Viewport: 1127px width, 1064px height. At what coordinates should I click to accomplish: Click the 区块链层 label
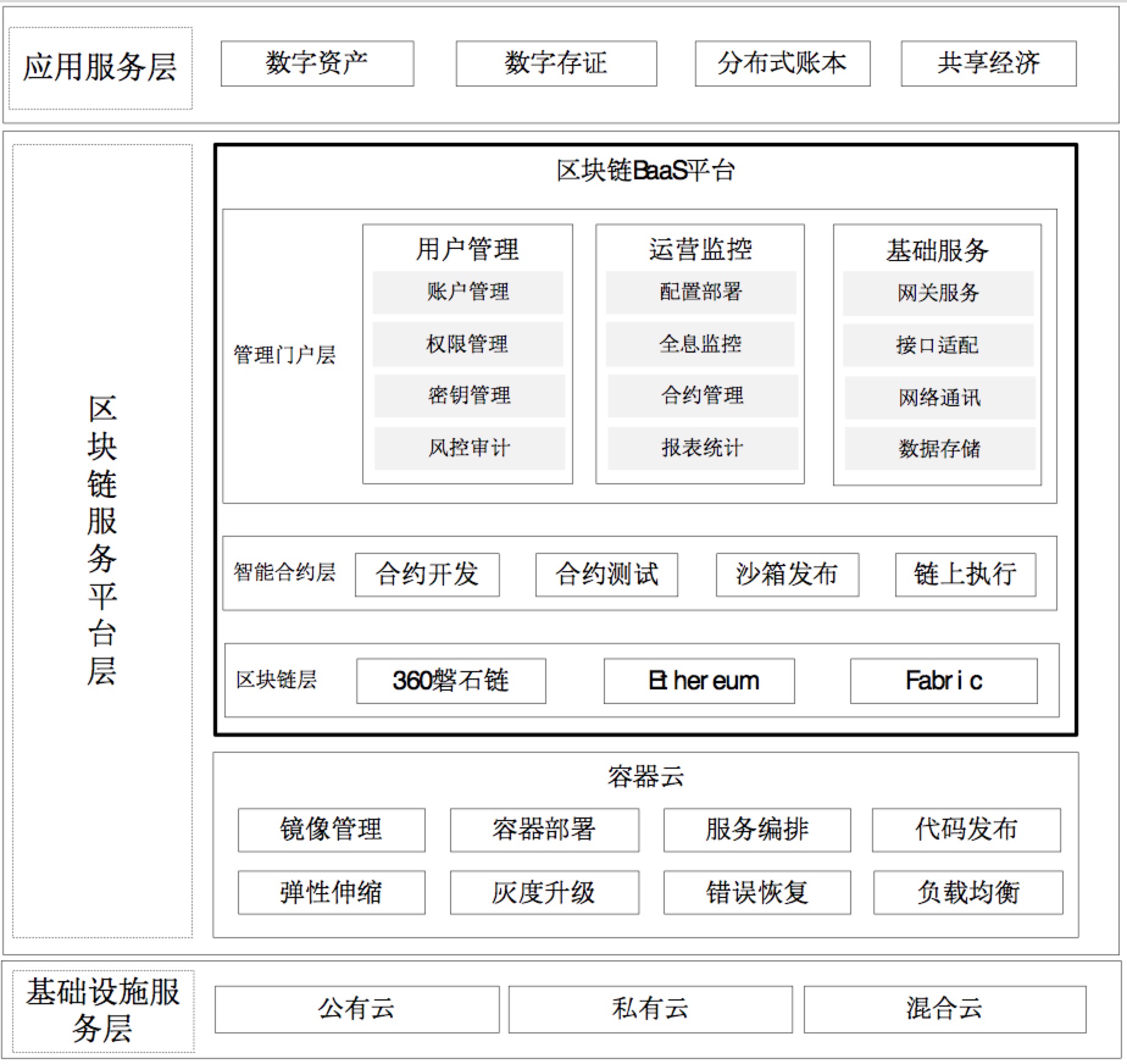(x=276, y=680)
